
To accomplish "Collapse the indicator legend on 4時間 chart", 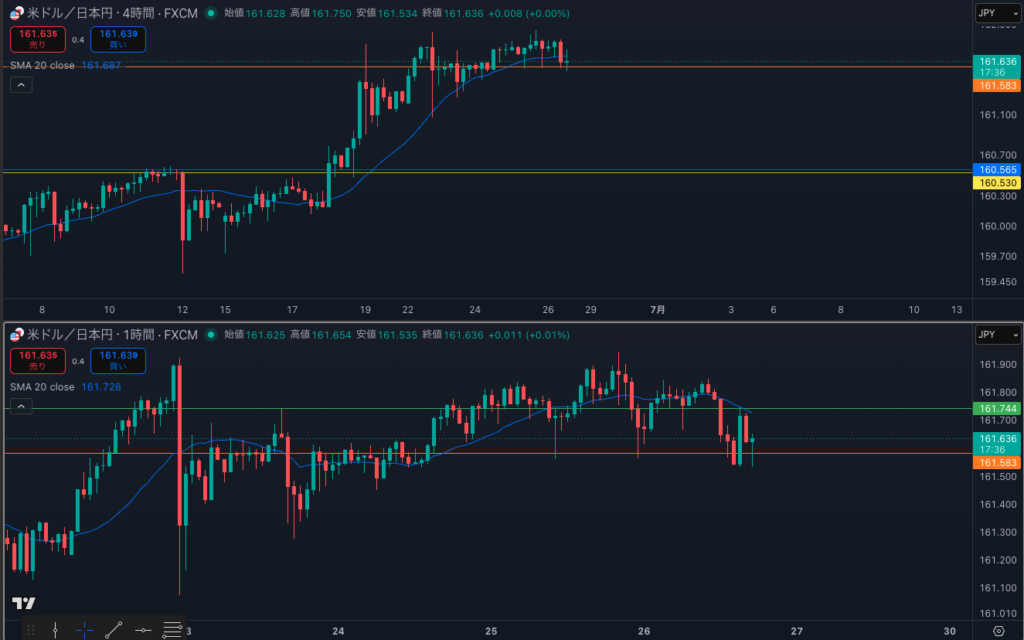I will coord(21,84).
